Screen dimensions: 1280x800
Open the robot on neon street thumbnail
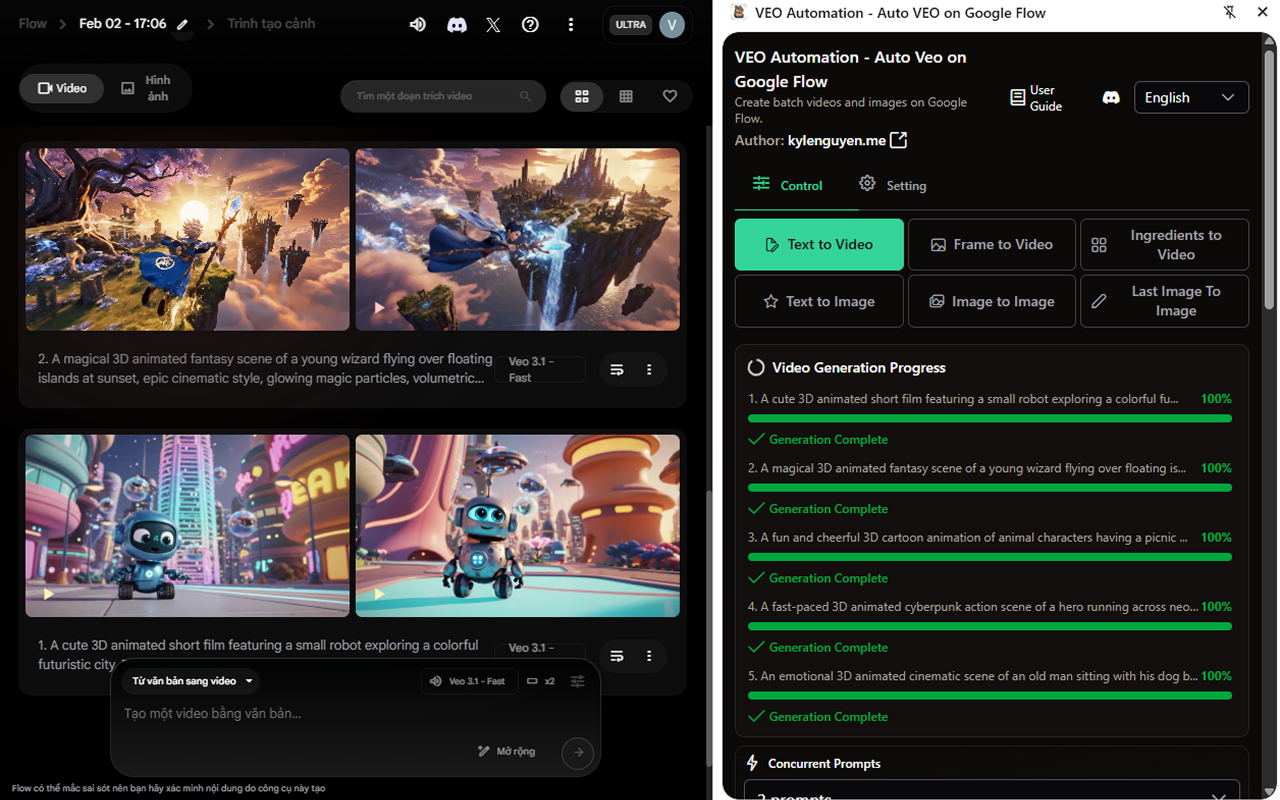pyautogui.click(x=188, y=526)
